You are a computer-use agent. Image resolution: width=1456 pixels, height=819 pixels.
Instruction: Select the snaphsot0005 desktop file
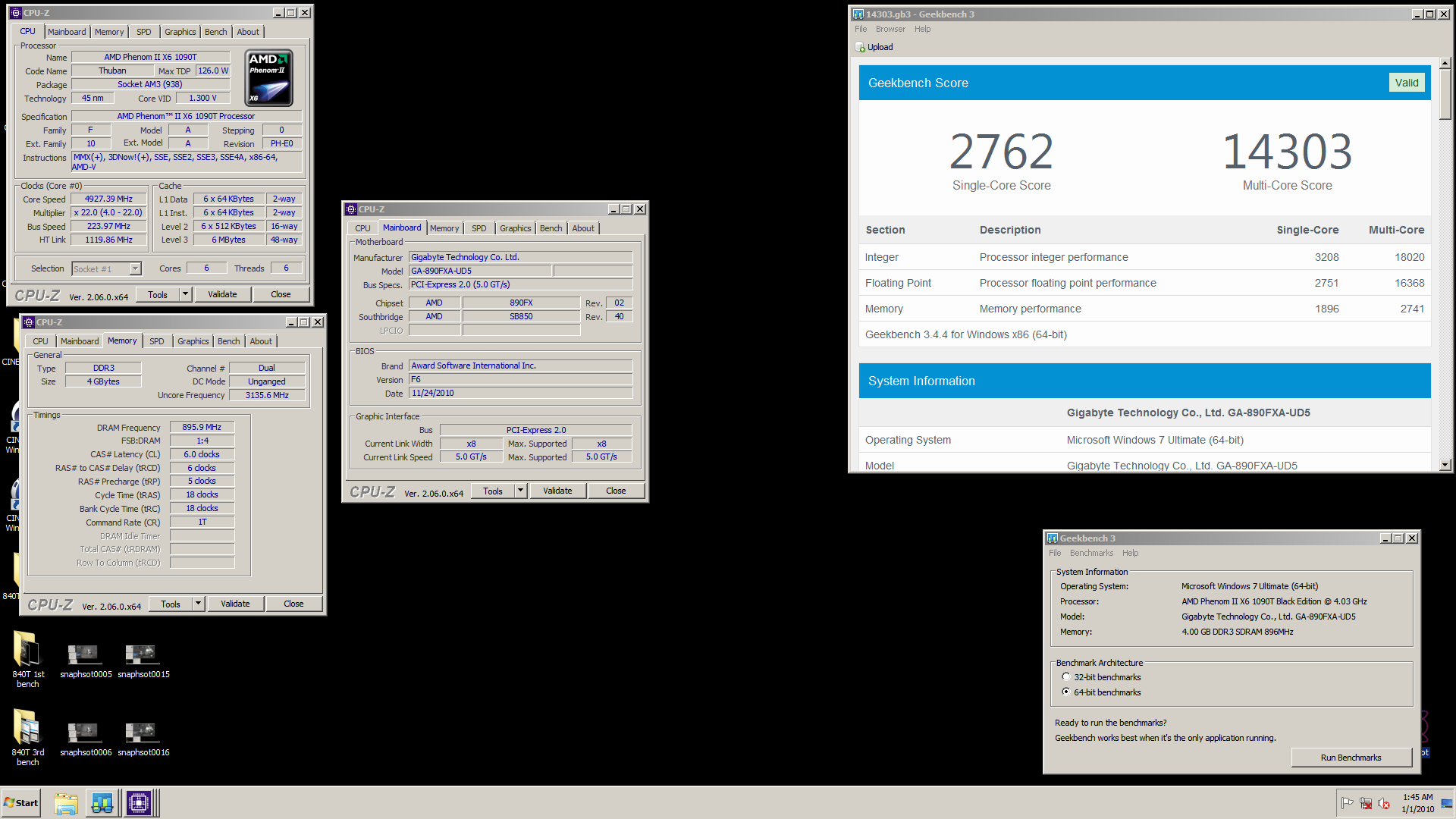(86, 661)
